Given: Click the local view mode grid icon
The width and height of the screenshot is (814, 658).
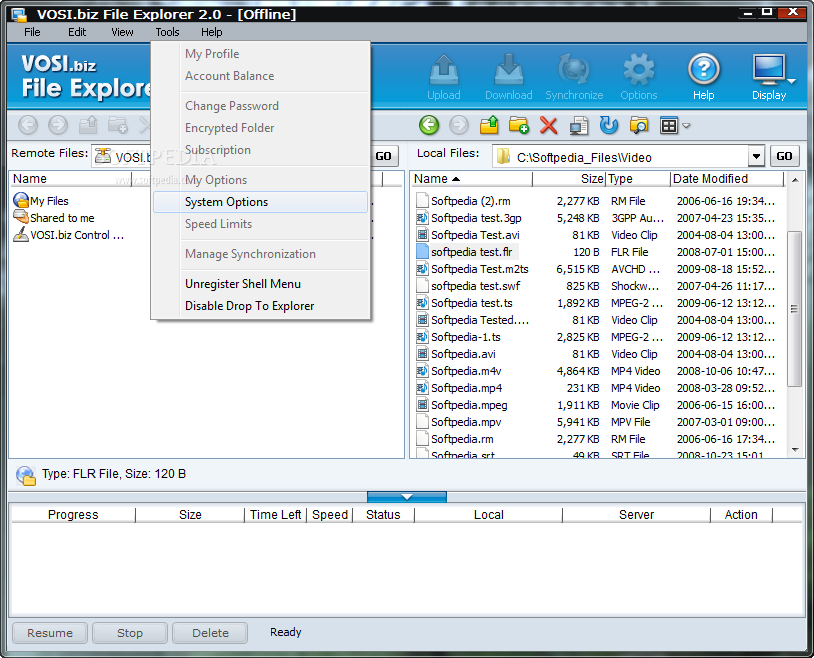Looking at the screenshot, I should 669,126.
